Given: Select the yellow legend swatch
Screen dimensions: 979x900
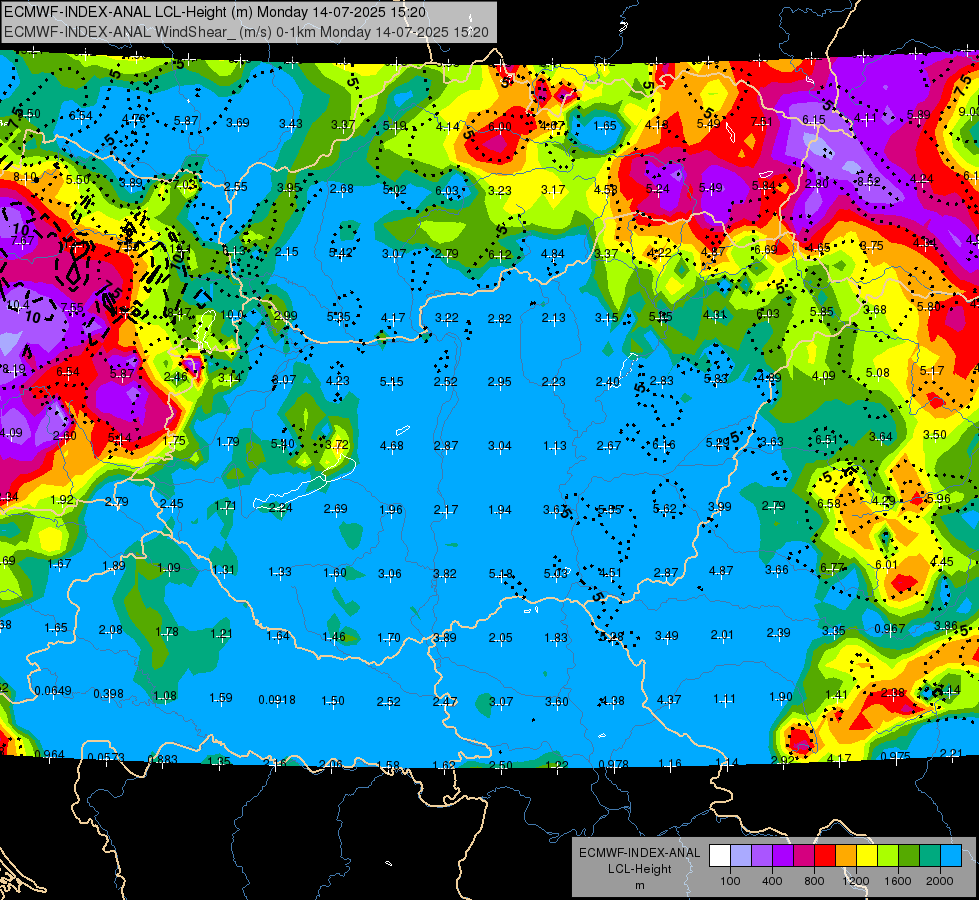Looking at the screenshot, I should [x=867, y=856].
